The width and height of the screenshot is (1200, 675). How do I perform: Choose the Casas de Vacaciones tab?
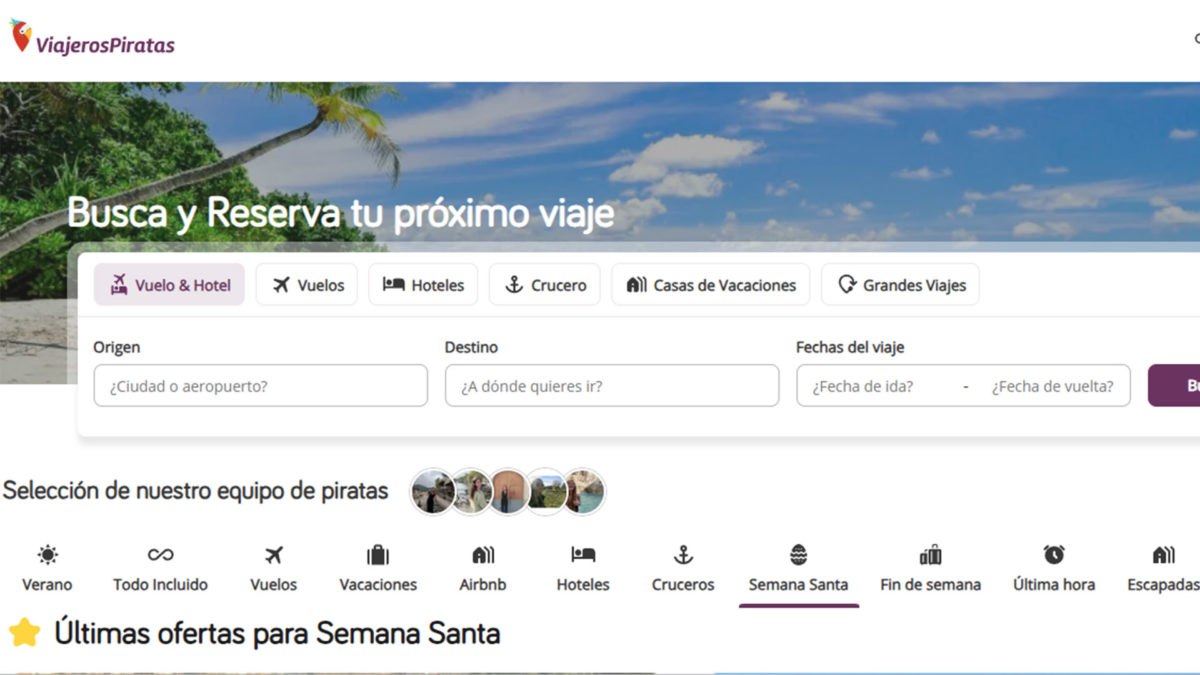tap(711, 284)
